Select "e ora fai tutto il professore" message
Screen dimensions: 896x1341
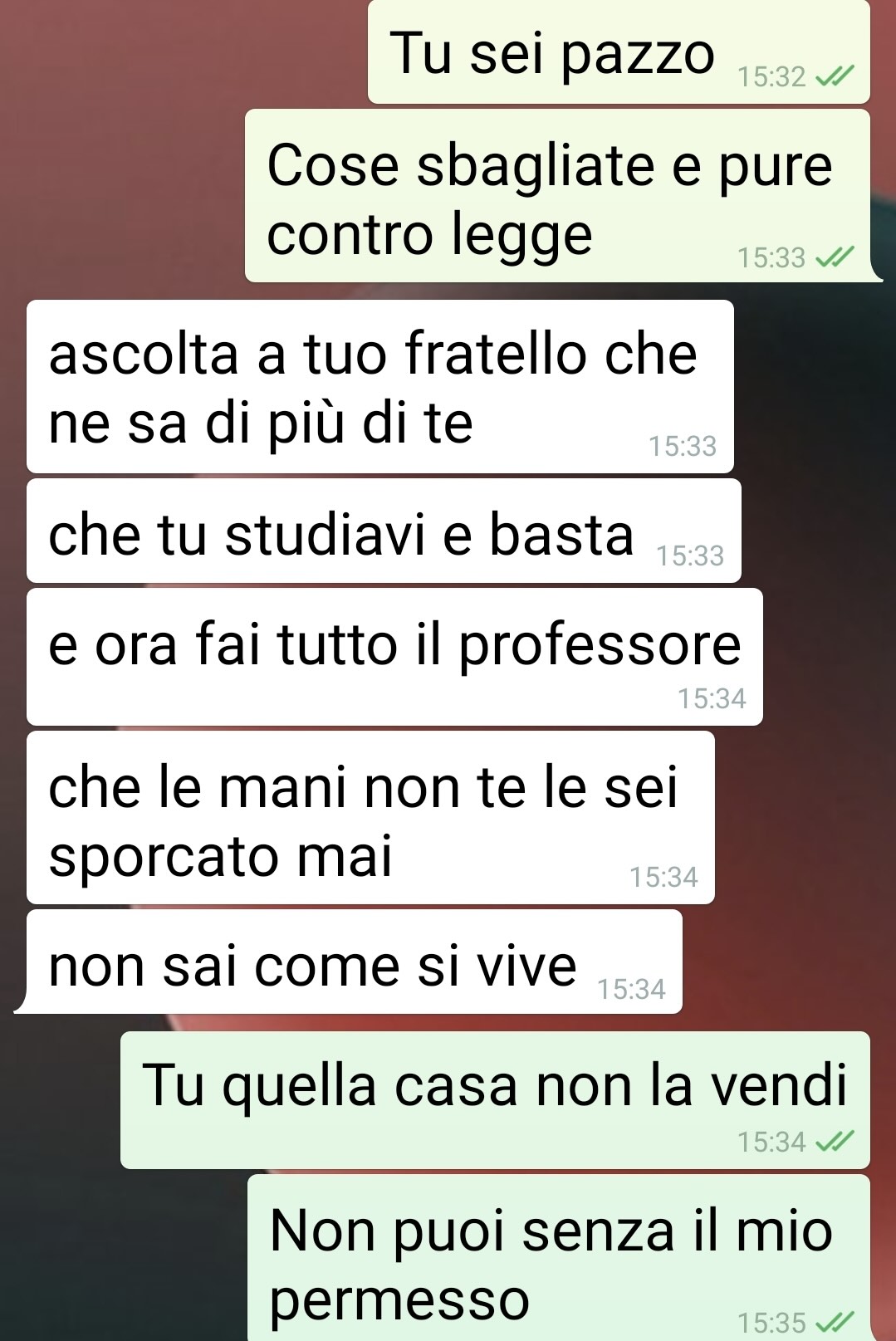(394, 657)
